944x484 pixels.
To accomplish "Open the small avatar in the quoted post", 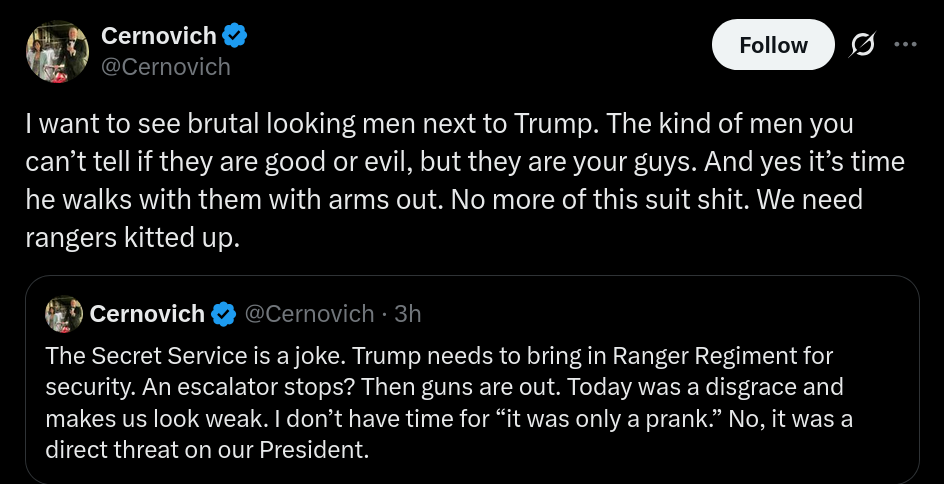I will click(x=64, y=314).
